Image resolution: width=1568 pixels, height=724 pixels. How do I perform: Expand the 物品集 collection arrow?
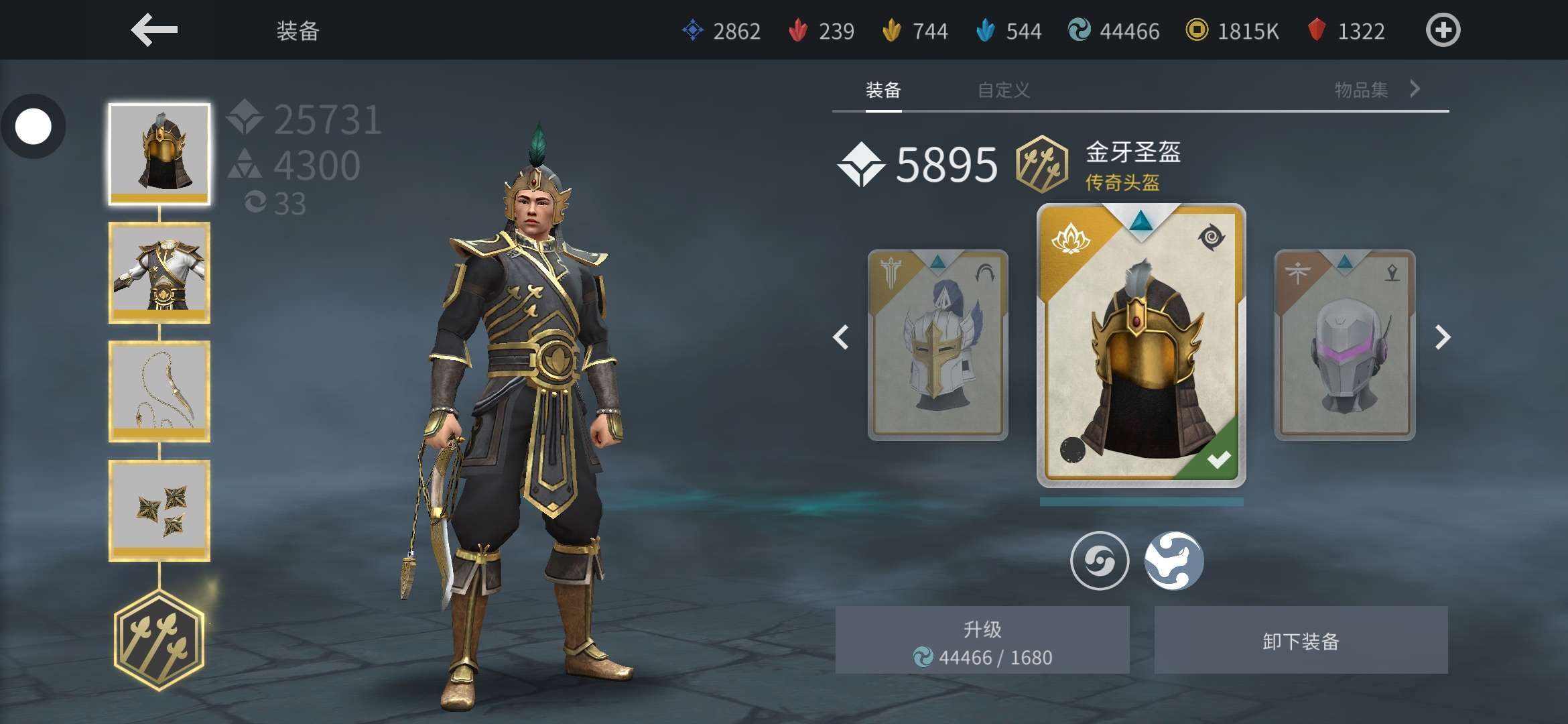1415,89
